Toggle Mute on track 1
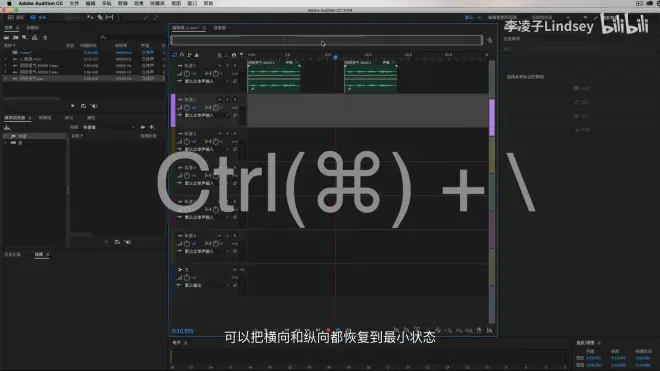Viewport: 660px width, 371px height. tap(220, 66)
